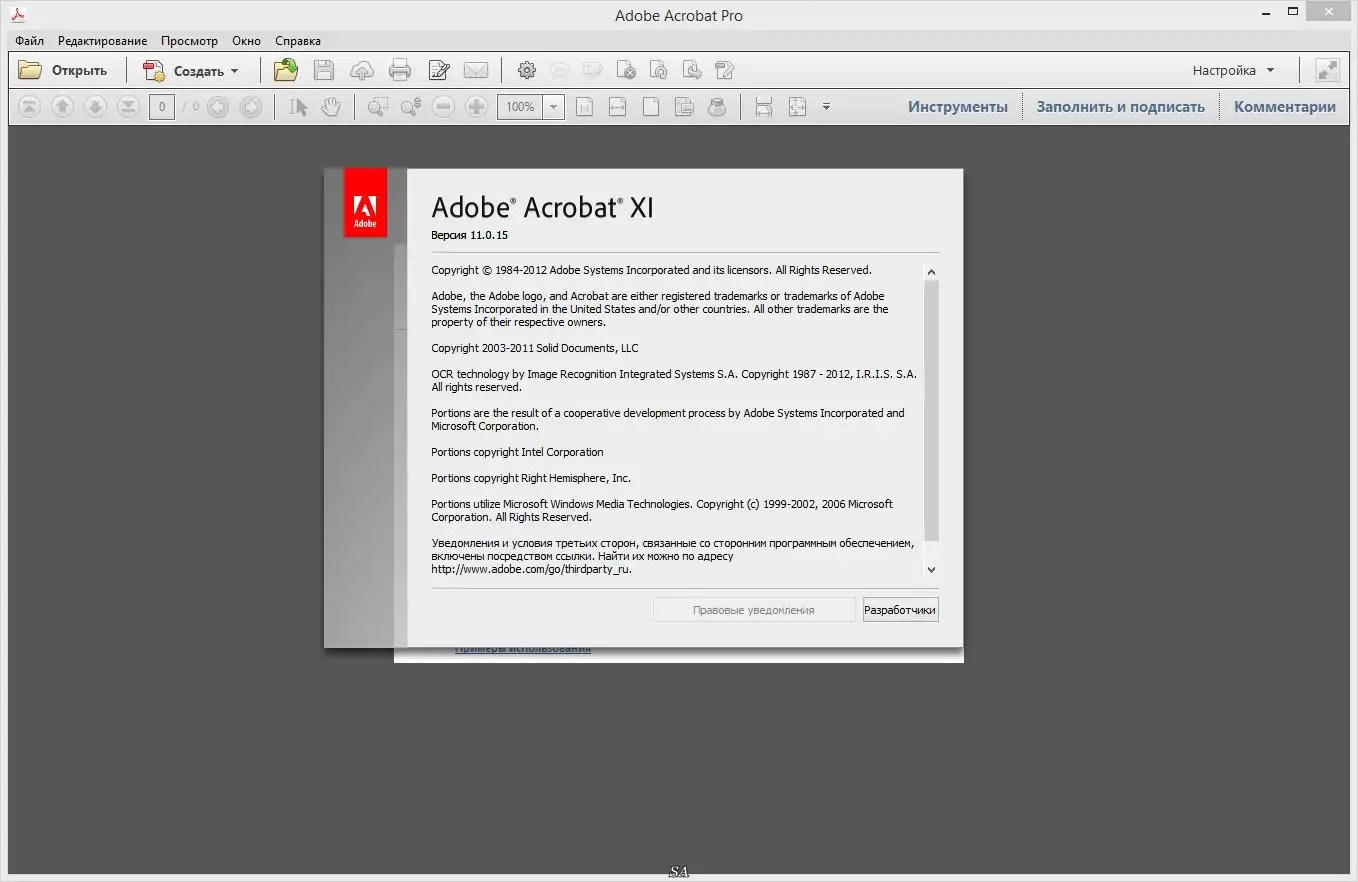This screenshot has height=882, width=1358.
Task: Click the fit to visible content icon
Action: [684, 106]
